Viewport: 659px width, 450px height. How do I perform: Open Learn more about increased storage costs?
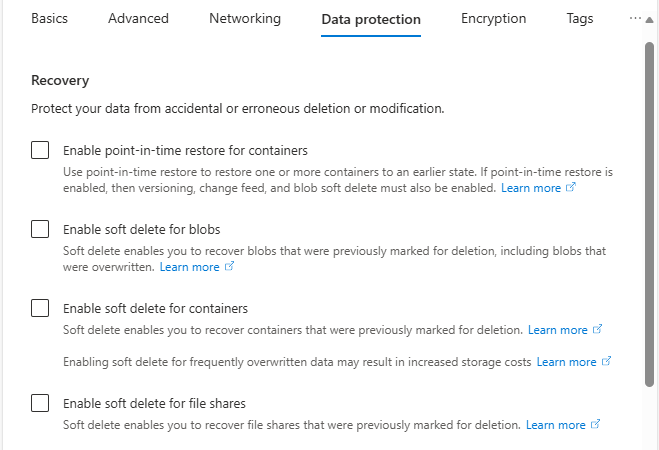566,362
